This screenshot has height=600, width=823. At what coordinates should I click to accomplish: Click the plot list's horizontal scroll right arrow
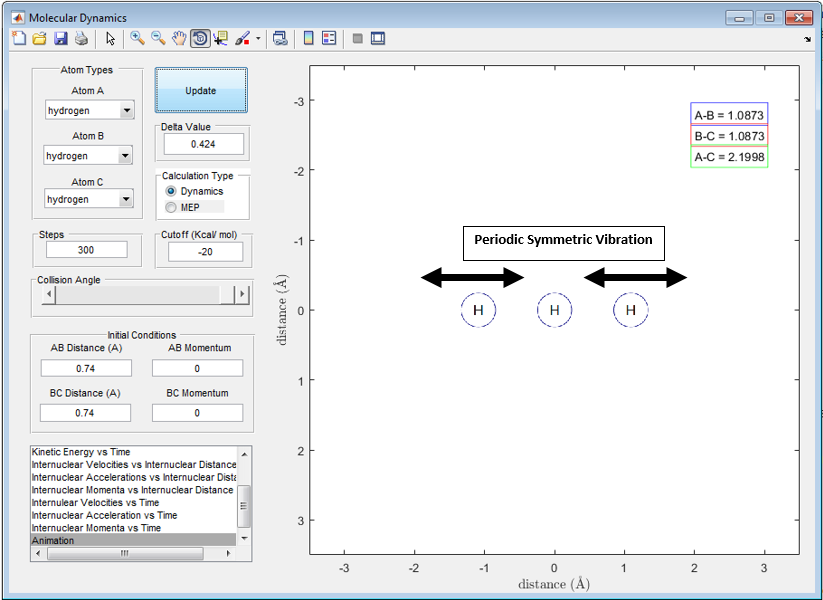point(228,553)
